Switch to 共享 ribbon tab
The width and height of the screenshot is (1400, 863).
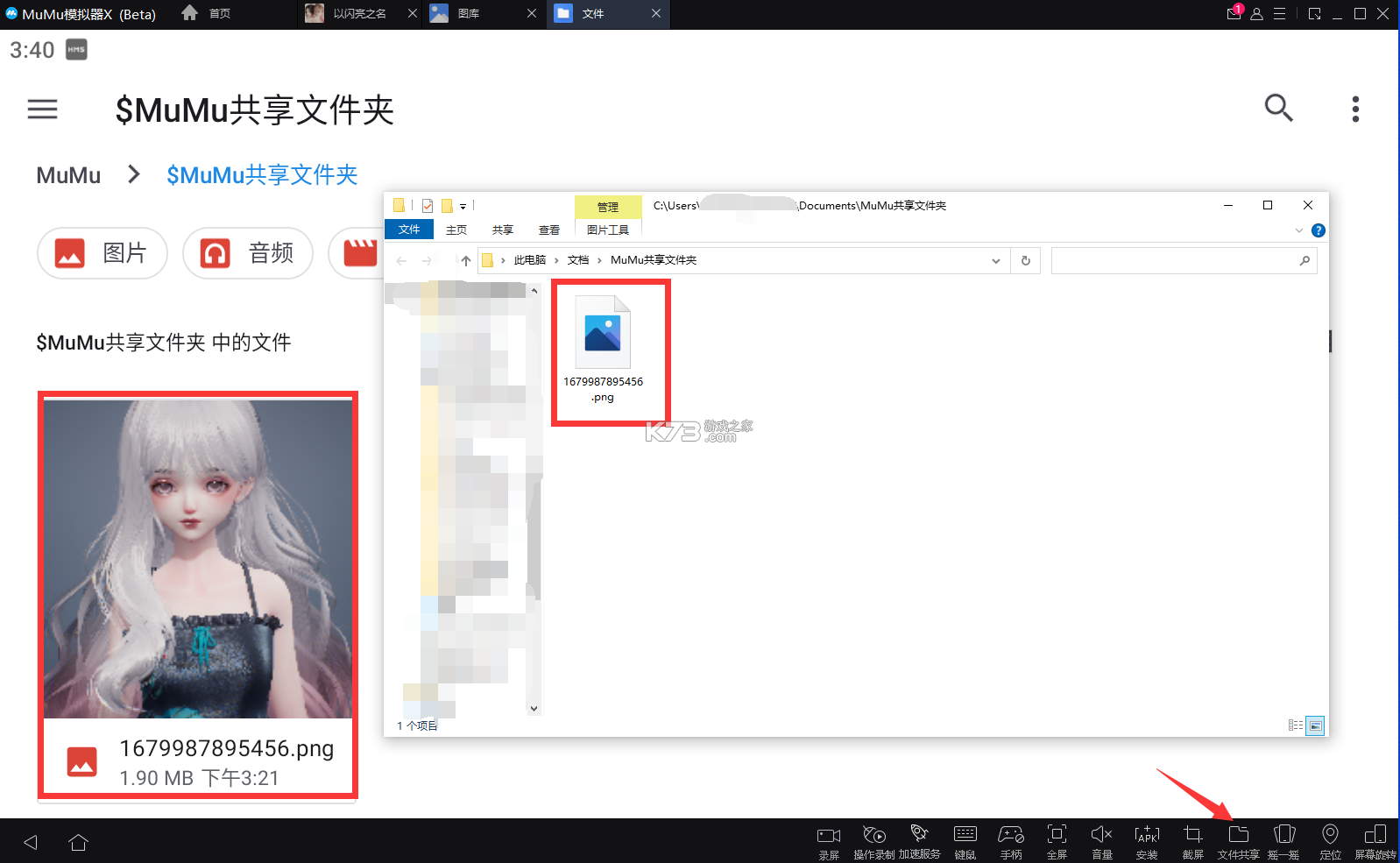click(502, 230)
